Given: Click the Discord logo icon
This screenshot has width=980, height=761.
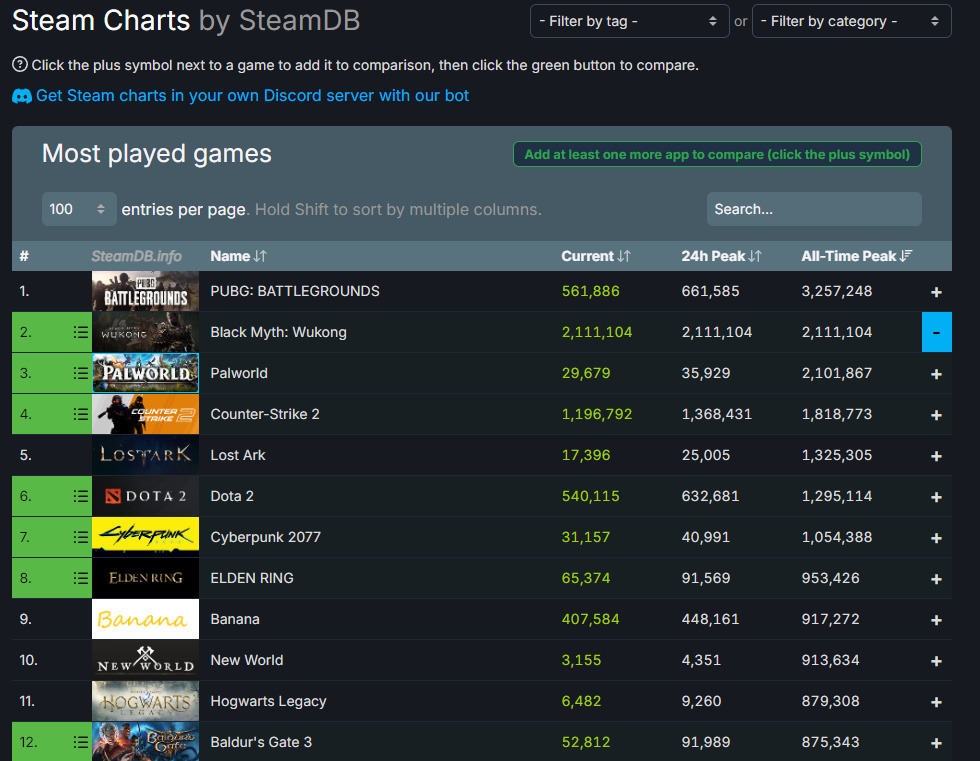Looking at the screenshot, I should pyautogui.click(x=22, y=96).
